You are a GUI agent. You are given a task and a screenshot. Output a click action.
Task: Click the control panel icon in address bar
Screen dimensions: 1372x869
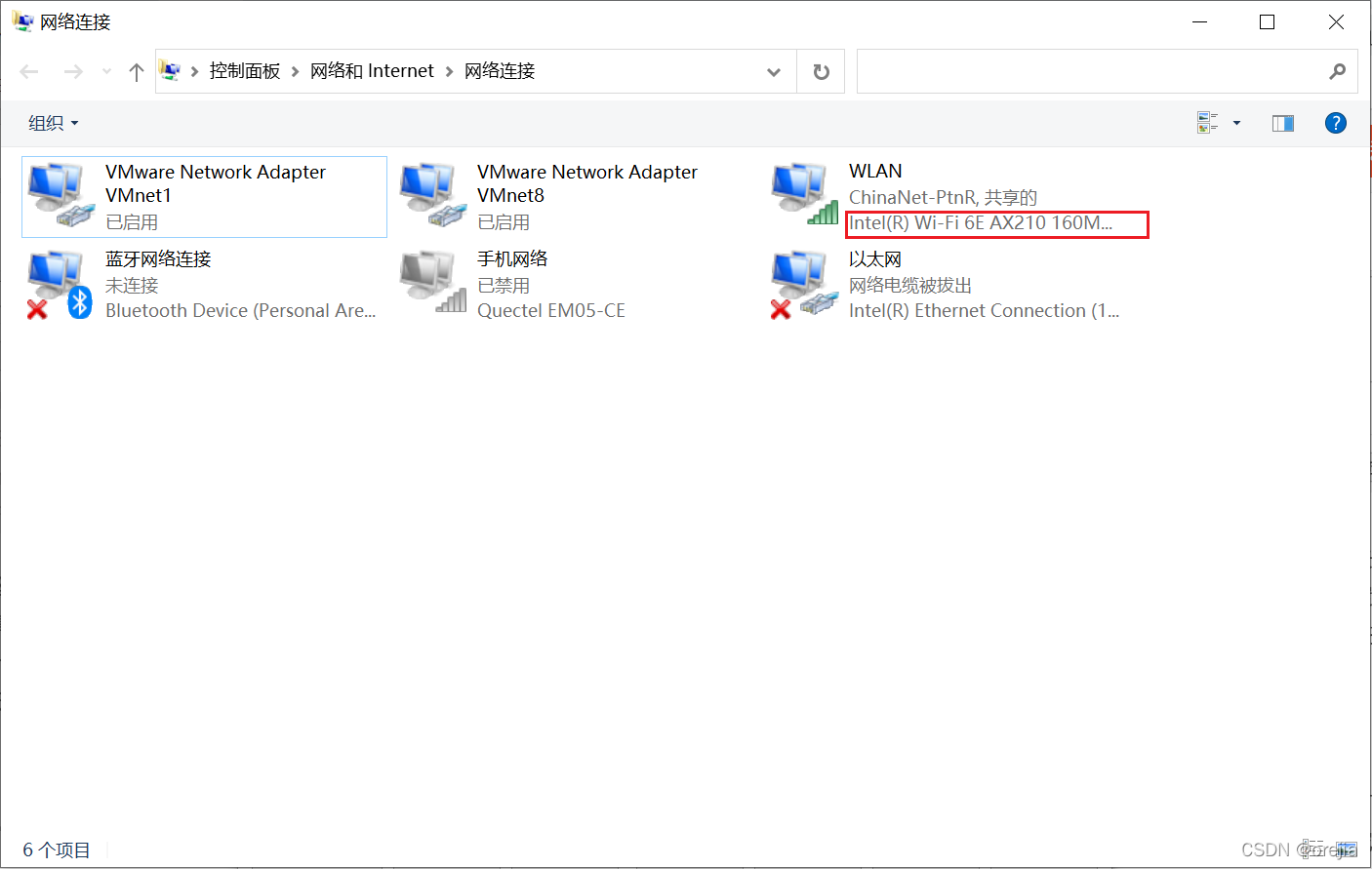[170, 71]
